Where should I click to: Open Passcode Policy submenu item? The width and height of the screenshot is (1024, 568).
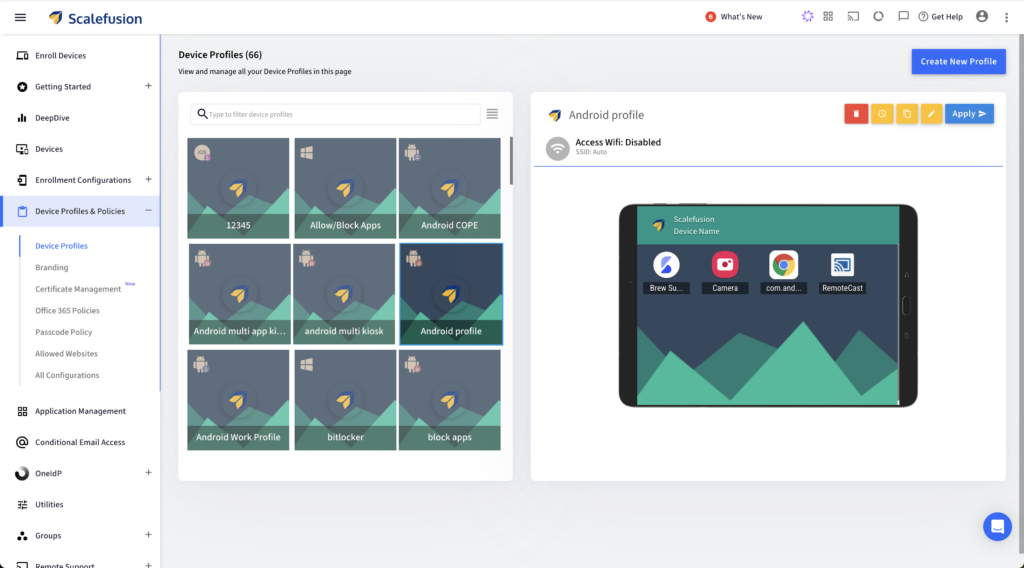tap(63, 332)
